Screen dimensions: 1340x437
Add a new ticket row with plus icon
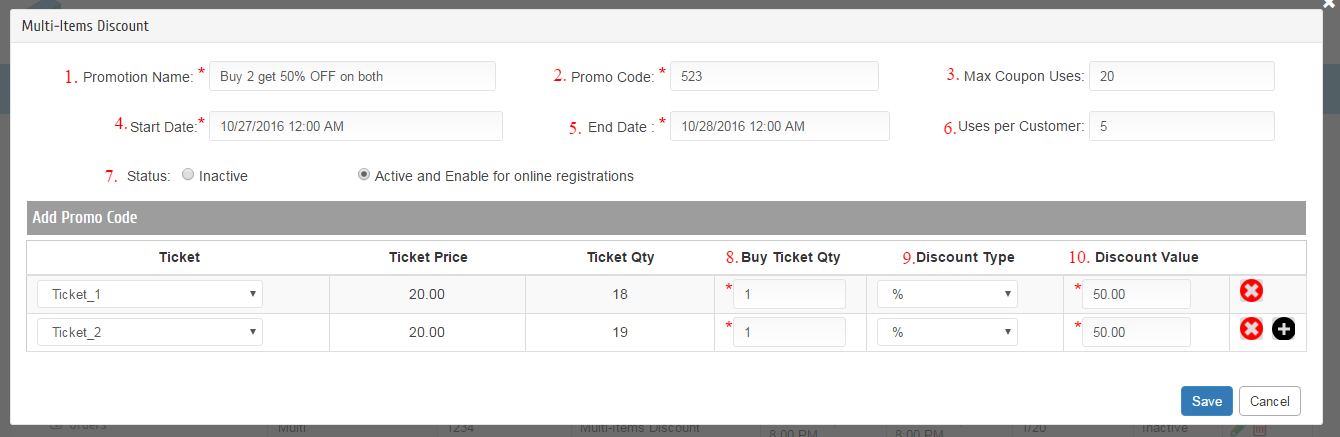tap(1283, 329)
